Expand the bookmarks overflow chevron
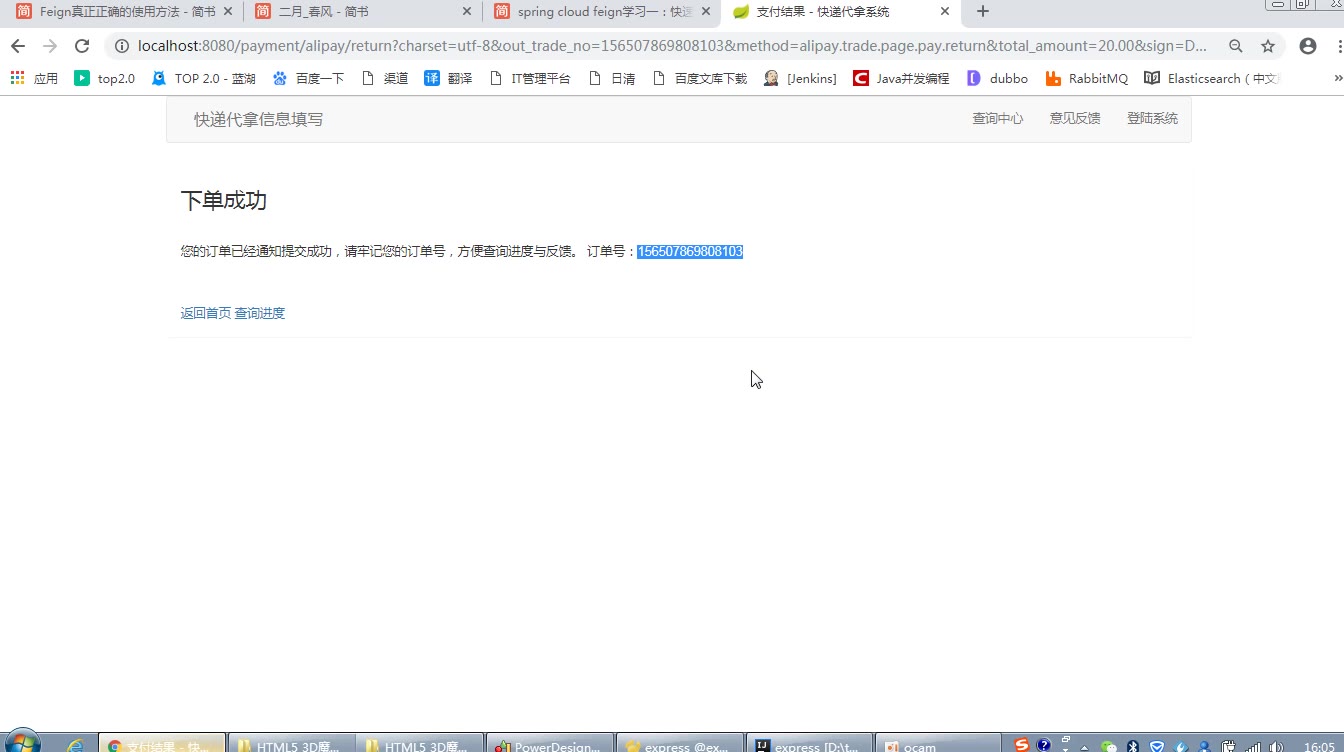The height and width of the screenshot is (752, 1344). tap(1338, 78)
